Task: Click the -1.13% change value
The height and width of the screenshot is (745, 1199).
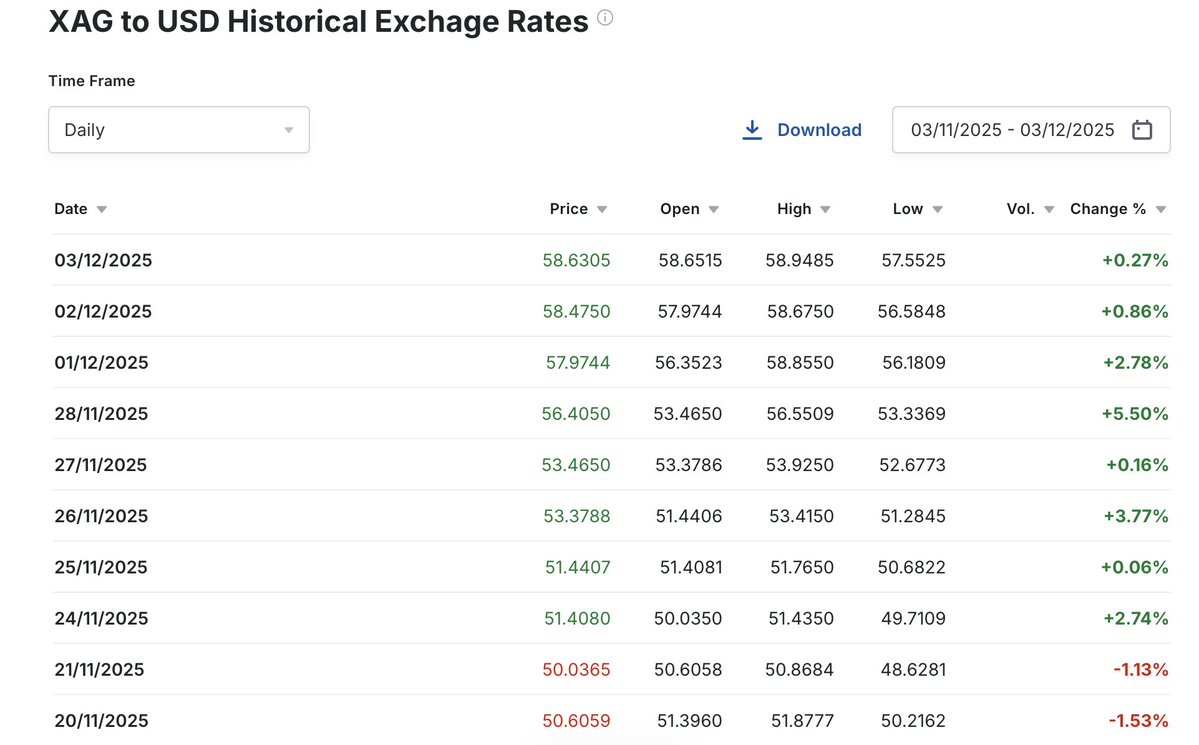Action: [x=1141, y=670]
